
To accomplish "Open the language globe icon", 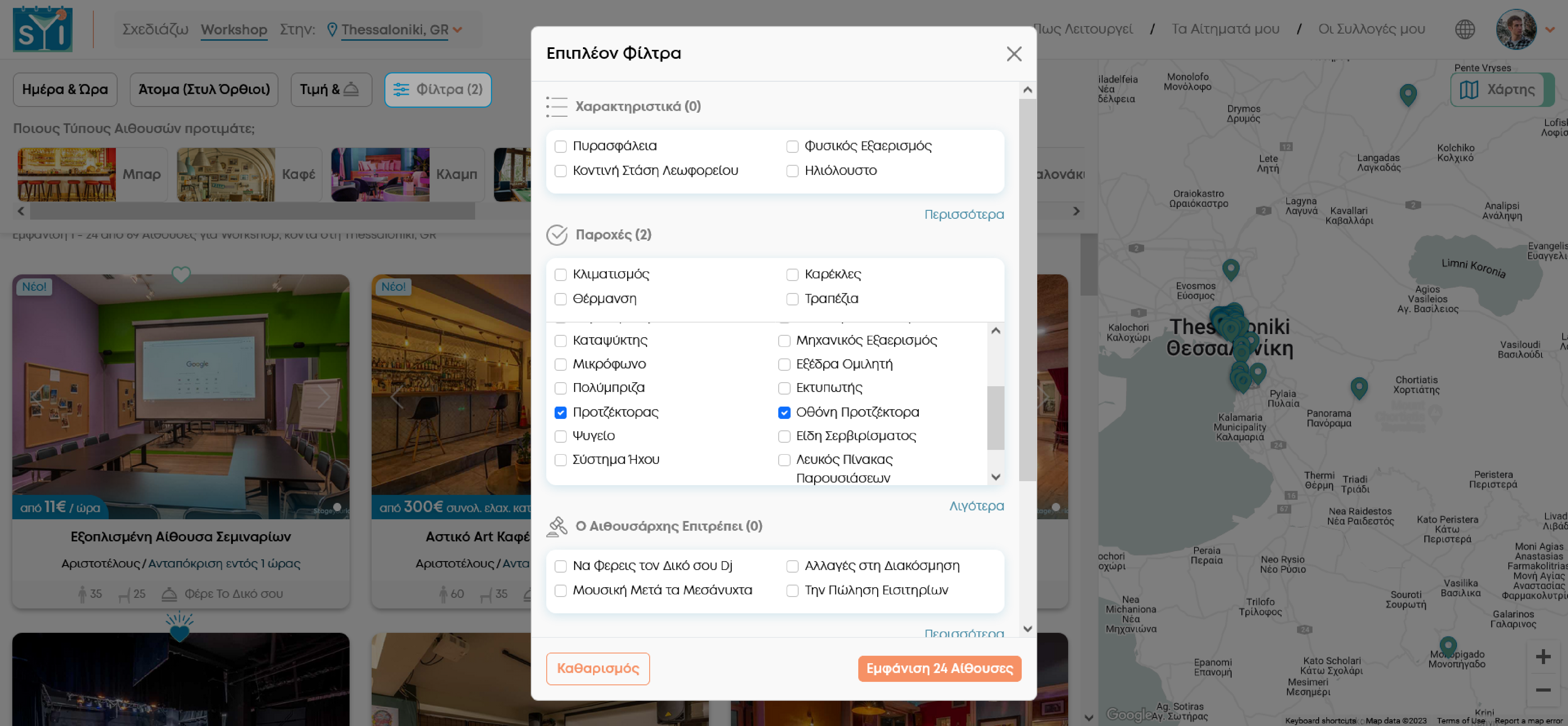I will click(x=1464, y=29).
